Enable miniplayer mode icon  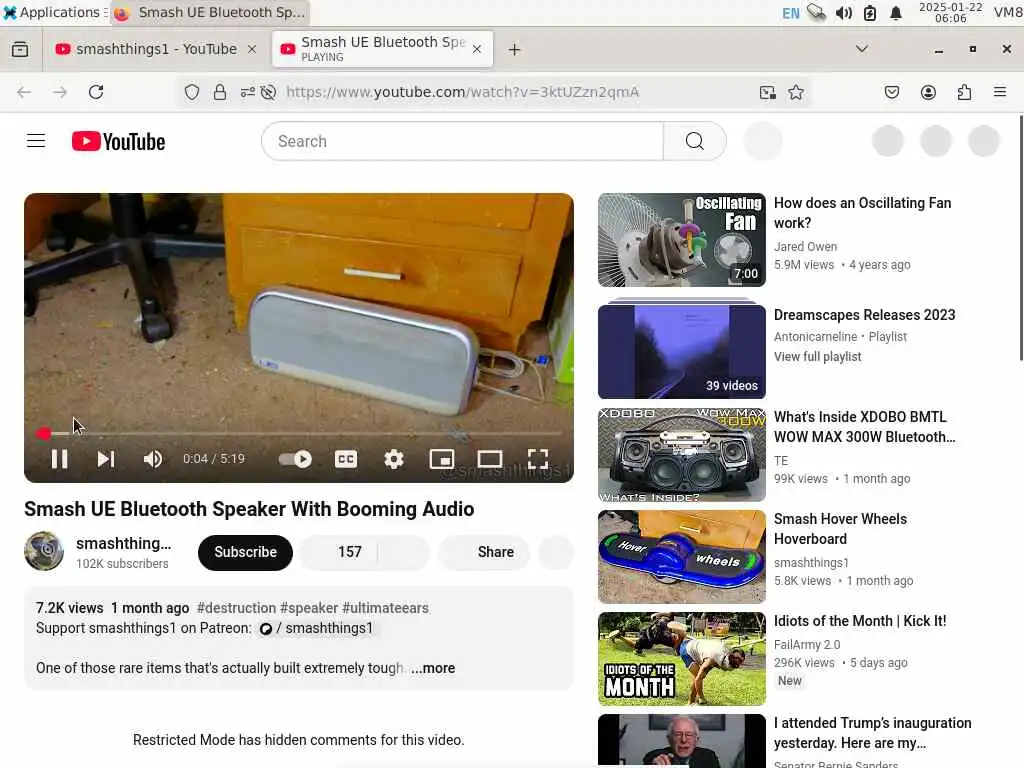tap(441, 459)
